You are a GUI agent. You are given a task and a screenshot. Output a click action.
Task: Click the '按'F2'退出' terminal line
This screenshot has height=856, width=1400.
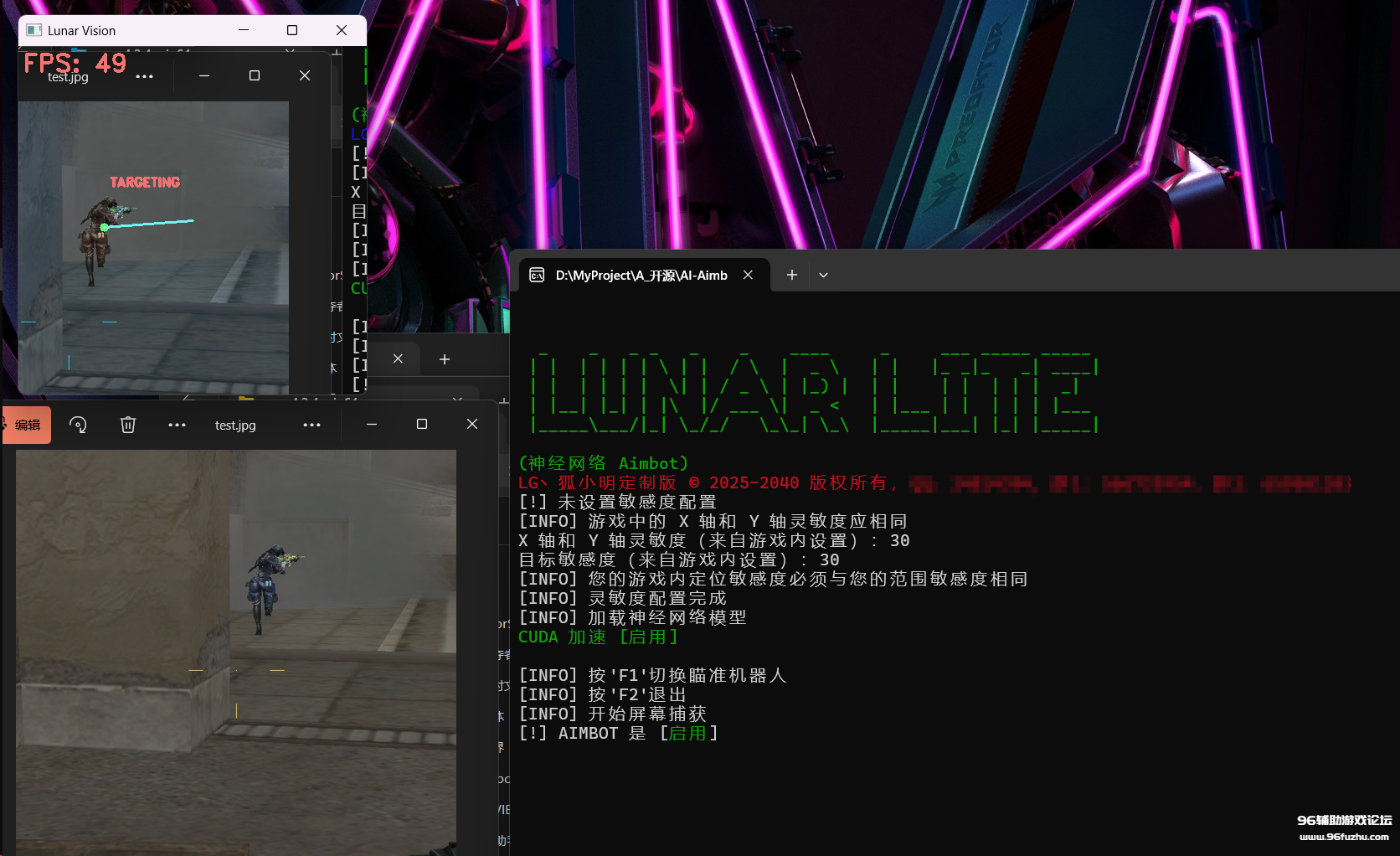[603, 694]
